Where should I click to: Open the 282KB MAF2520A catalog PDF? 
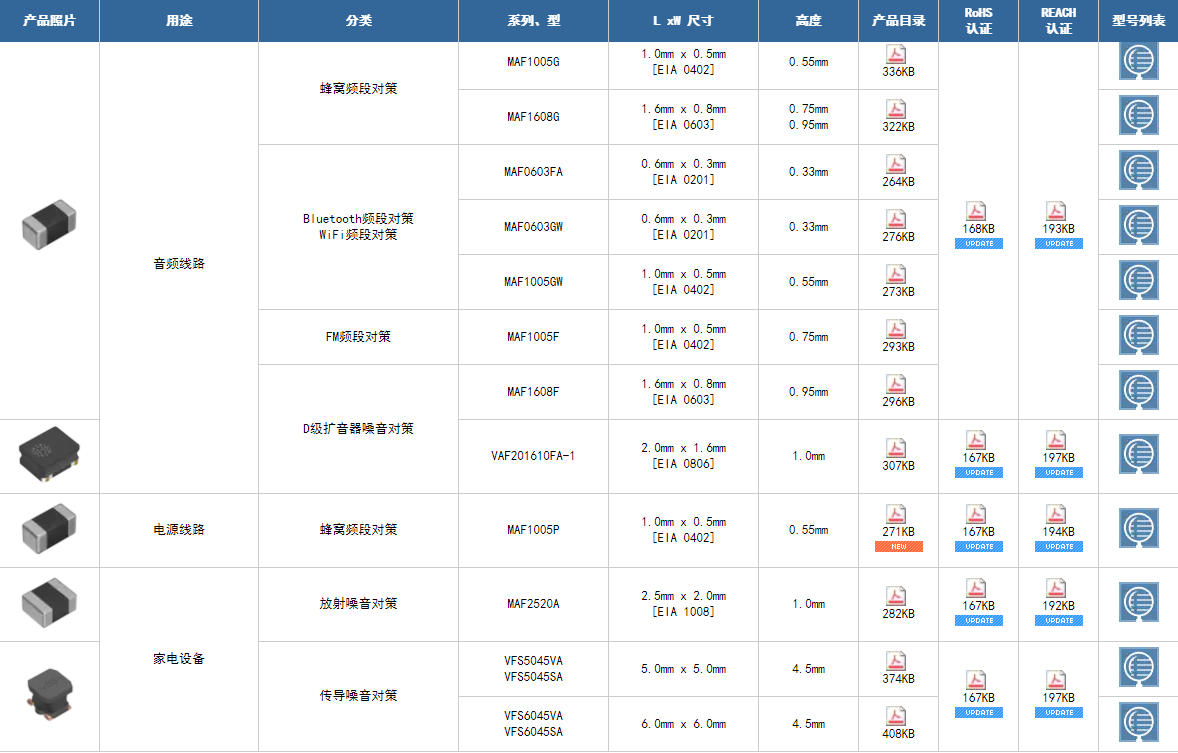coord(897,597)
